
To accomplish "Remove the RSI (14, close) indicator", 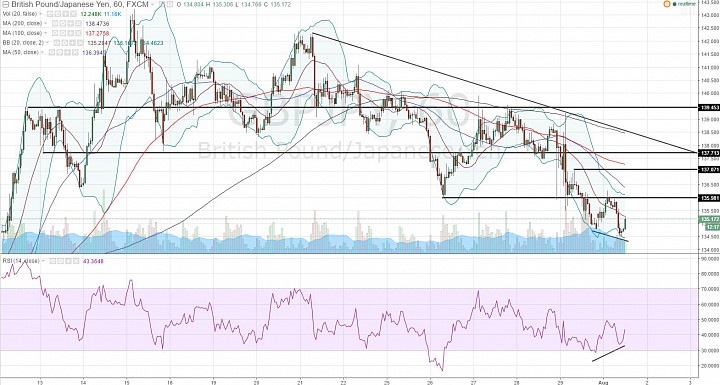I will click(76, 261).
